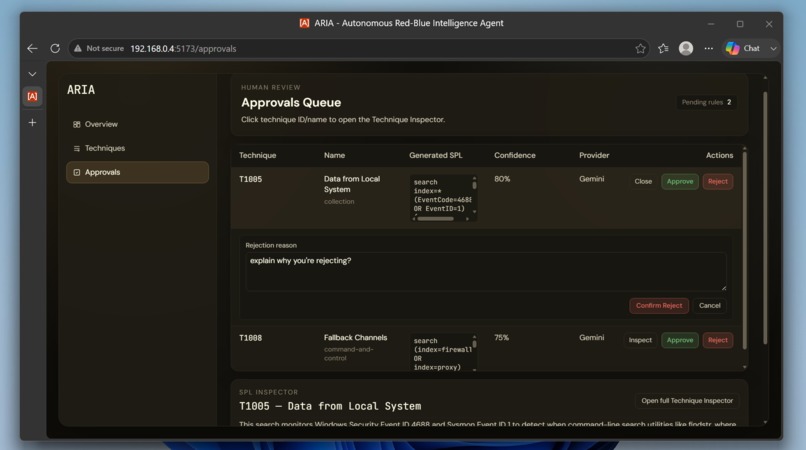Click the Confidence column header
Viewport: 806px width, 450px height.
[x=515, y=155]
